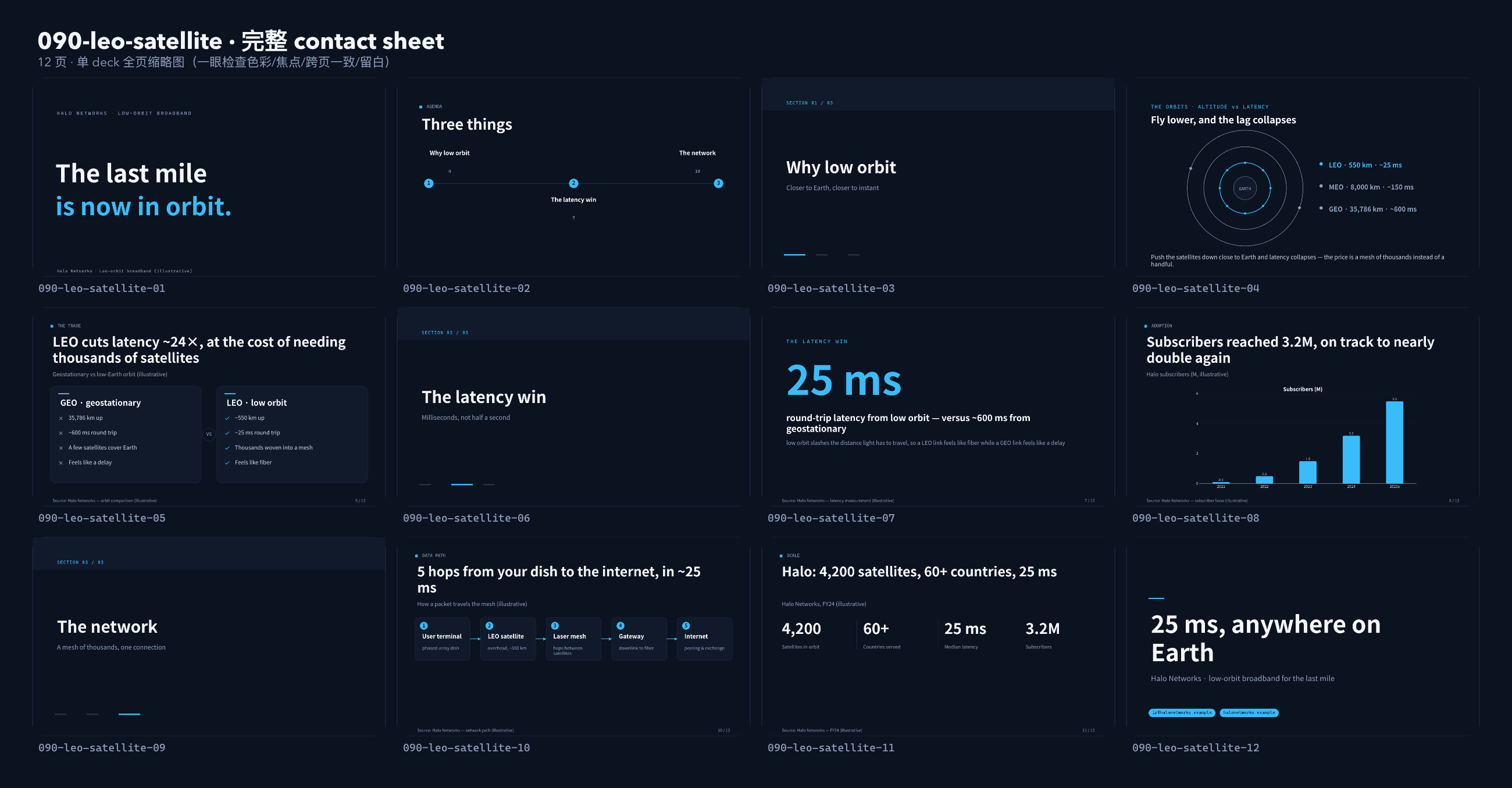The height and width of the screenshot is (788, 1512).
Task: Click the bullet dot beside the GEO legend entry
Action: coord(1321,208)
